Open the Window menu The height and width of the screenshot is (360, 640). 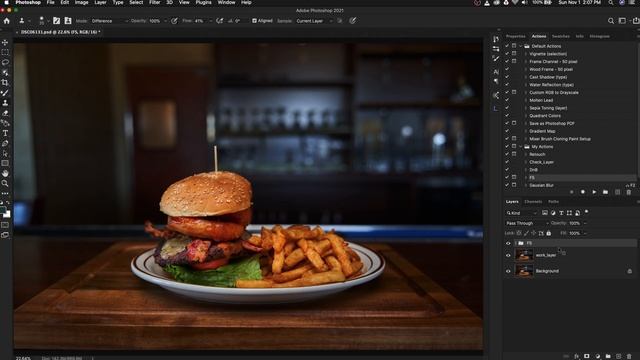coord(226,2)
